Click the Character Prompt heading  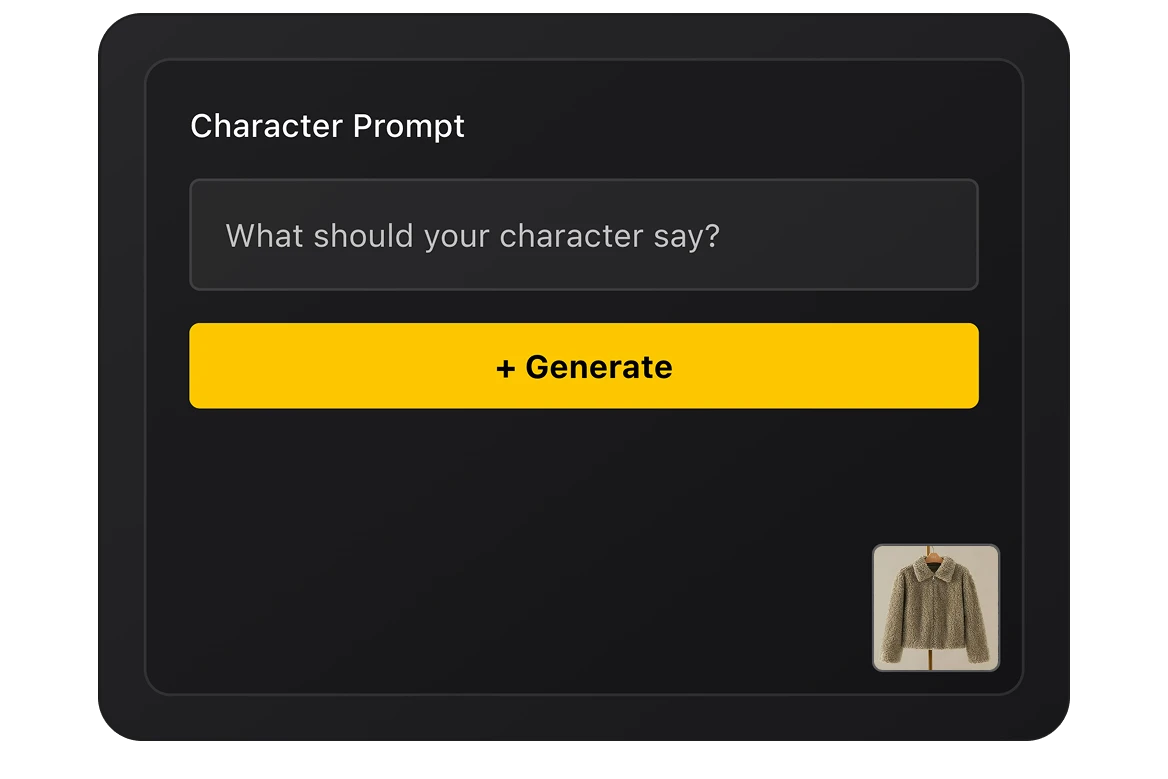tap(327, 126)
